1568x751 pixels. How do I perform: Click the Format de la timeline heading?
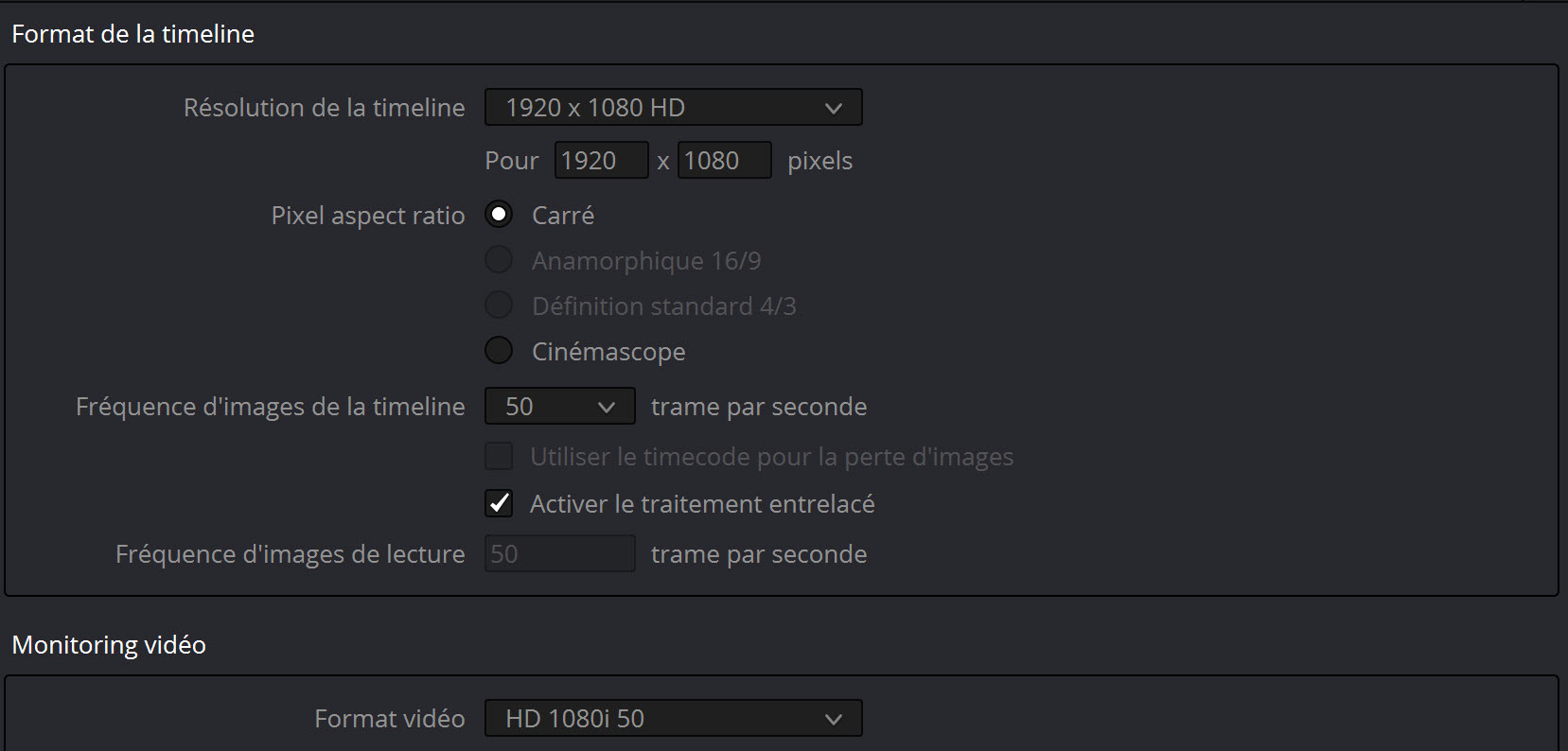[x=133, y=34]
